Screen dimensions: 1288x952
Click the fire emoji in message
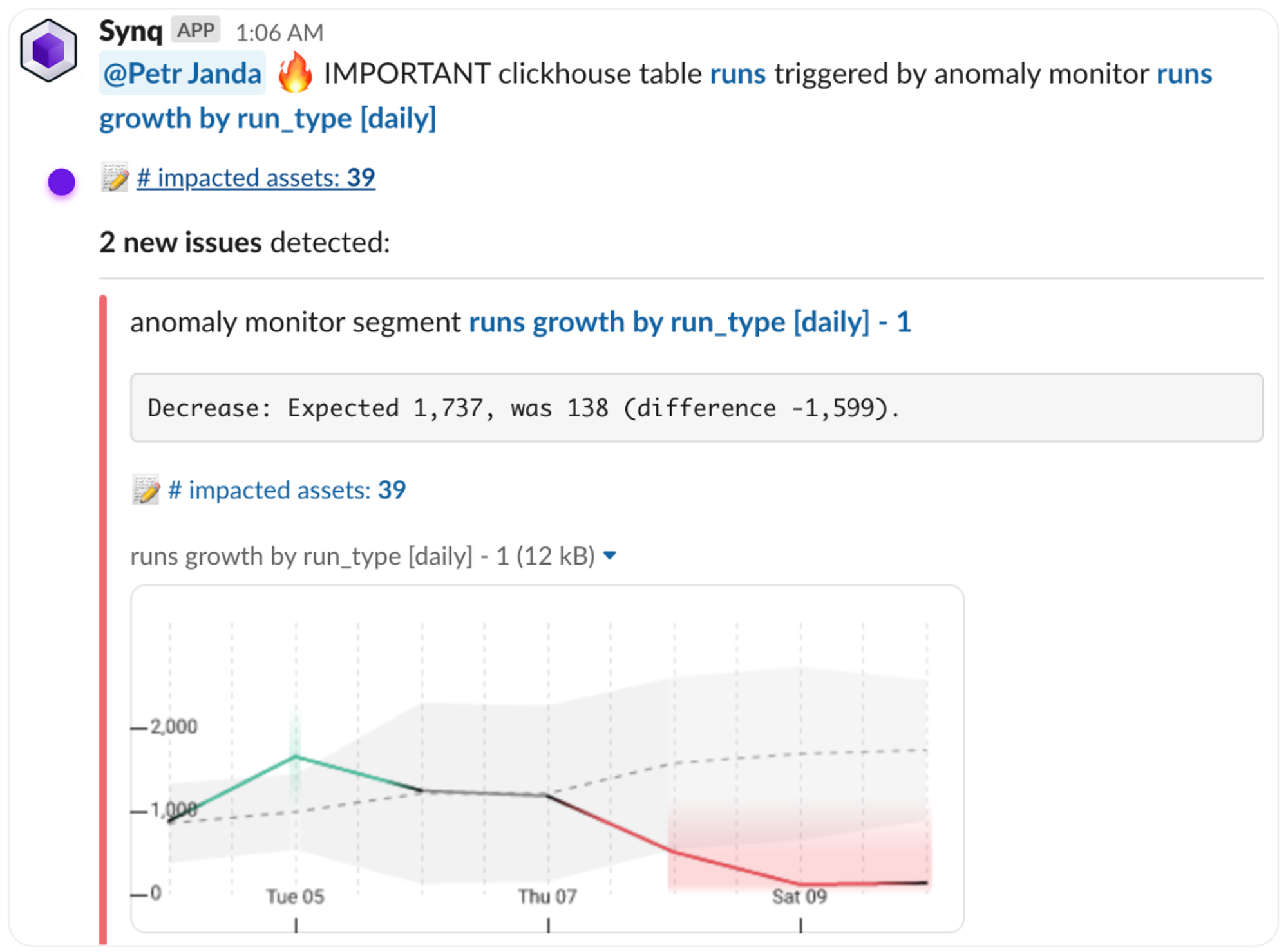coord(295,73)
